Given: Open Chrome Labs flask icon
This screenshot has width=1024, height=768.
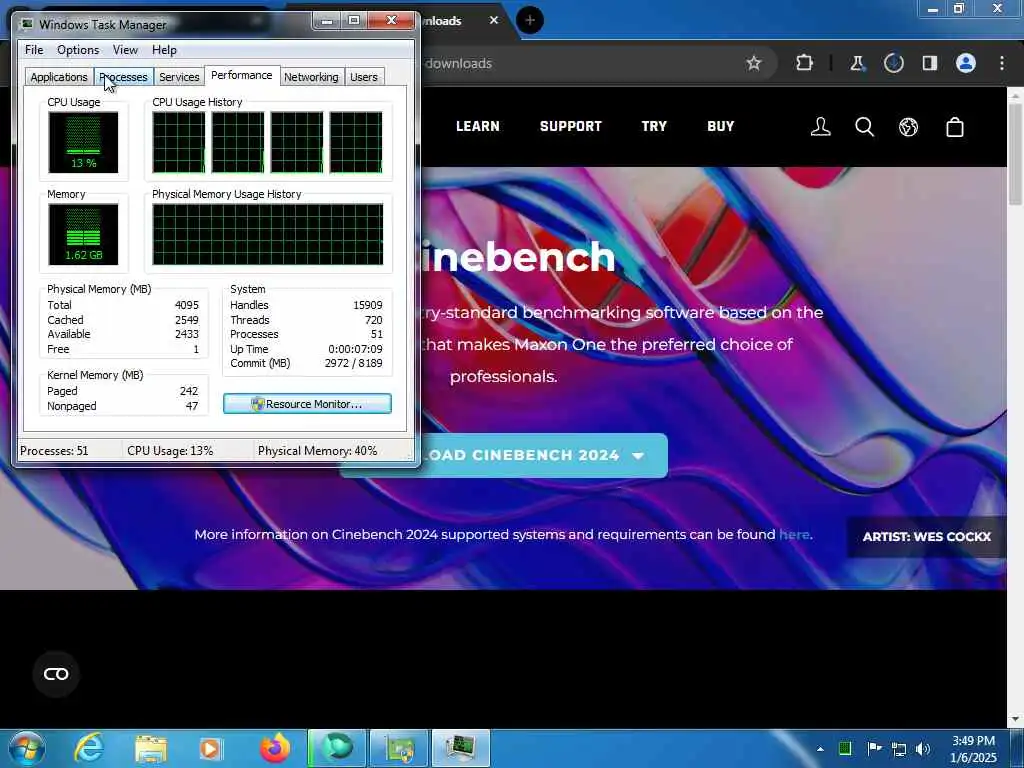Looking at the screenshot, I should click(857, 63).
